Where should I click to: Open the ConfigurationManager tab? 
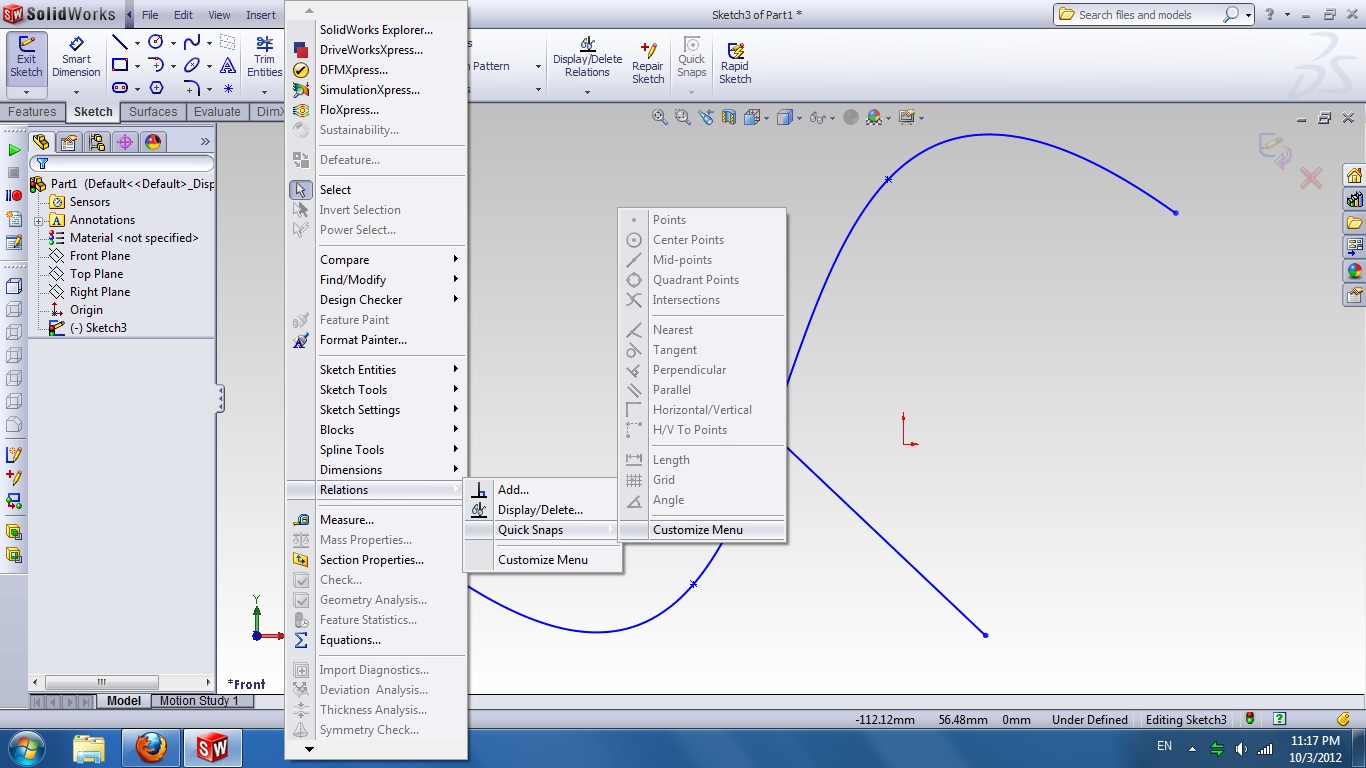(x=97, y=142)
